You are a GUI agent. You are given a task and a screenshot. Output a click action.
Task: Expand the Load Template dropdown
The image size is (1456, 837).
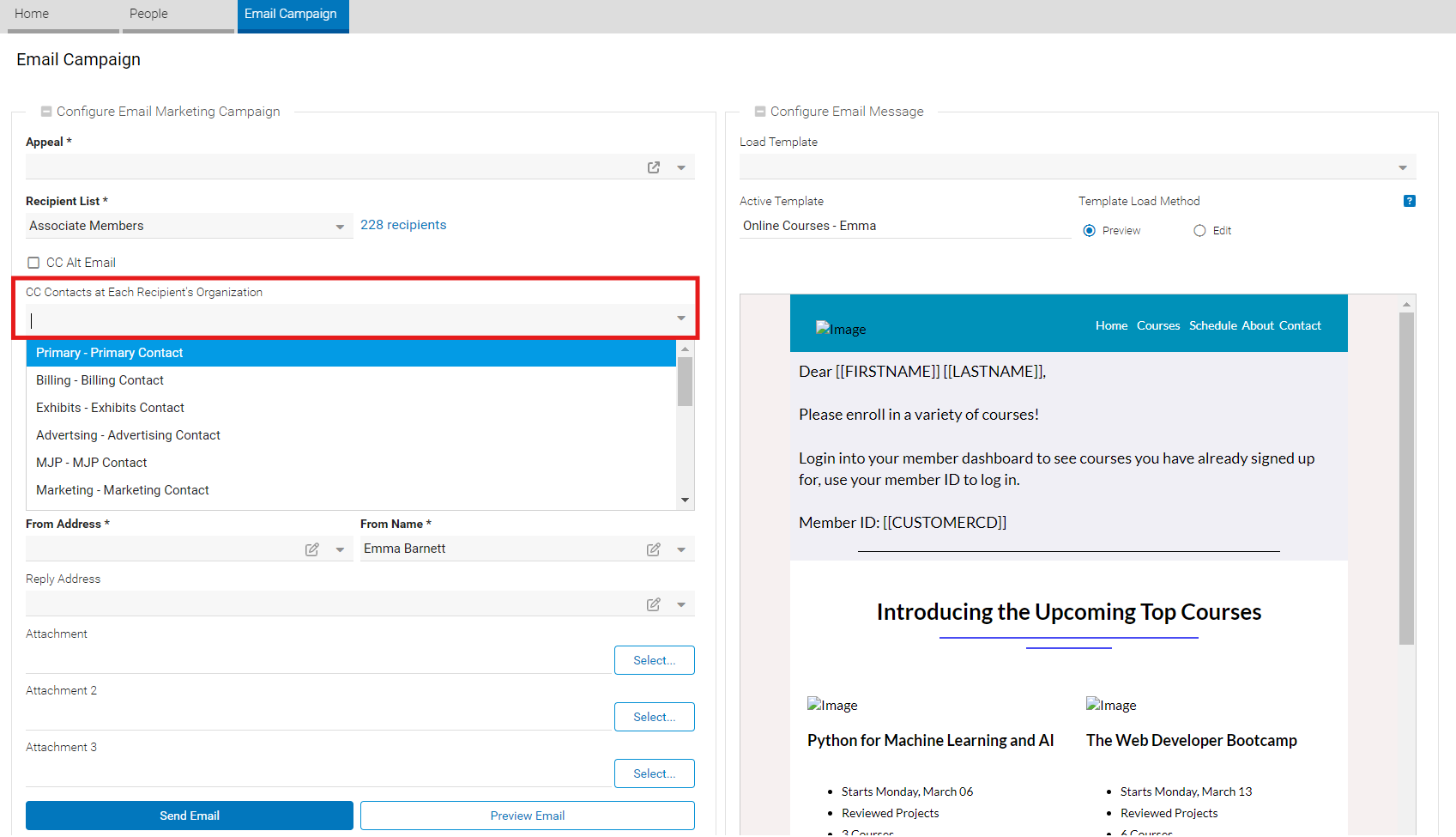click(x=1403, y=167)
